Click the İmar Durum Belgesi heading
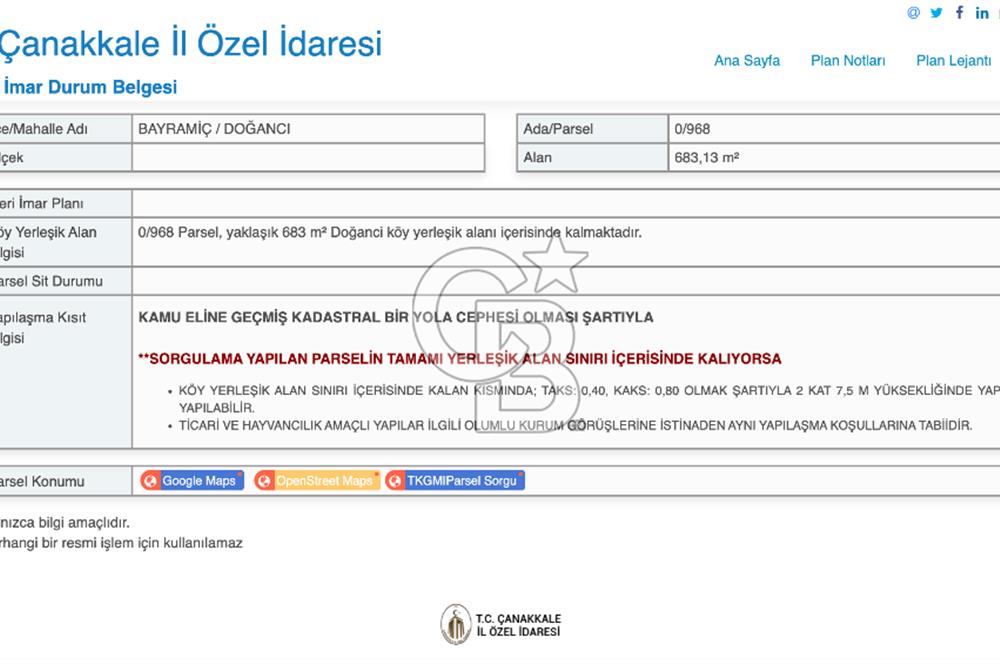 tap(90, 87)
